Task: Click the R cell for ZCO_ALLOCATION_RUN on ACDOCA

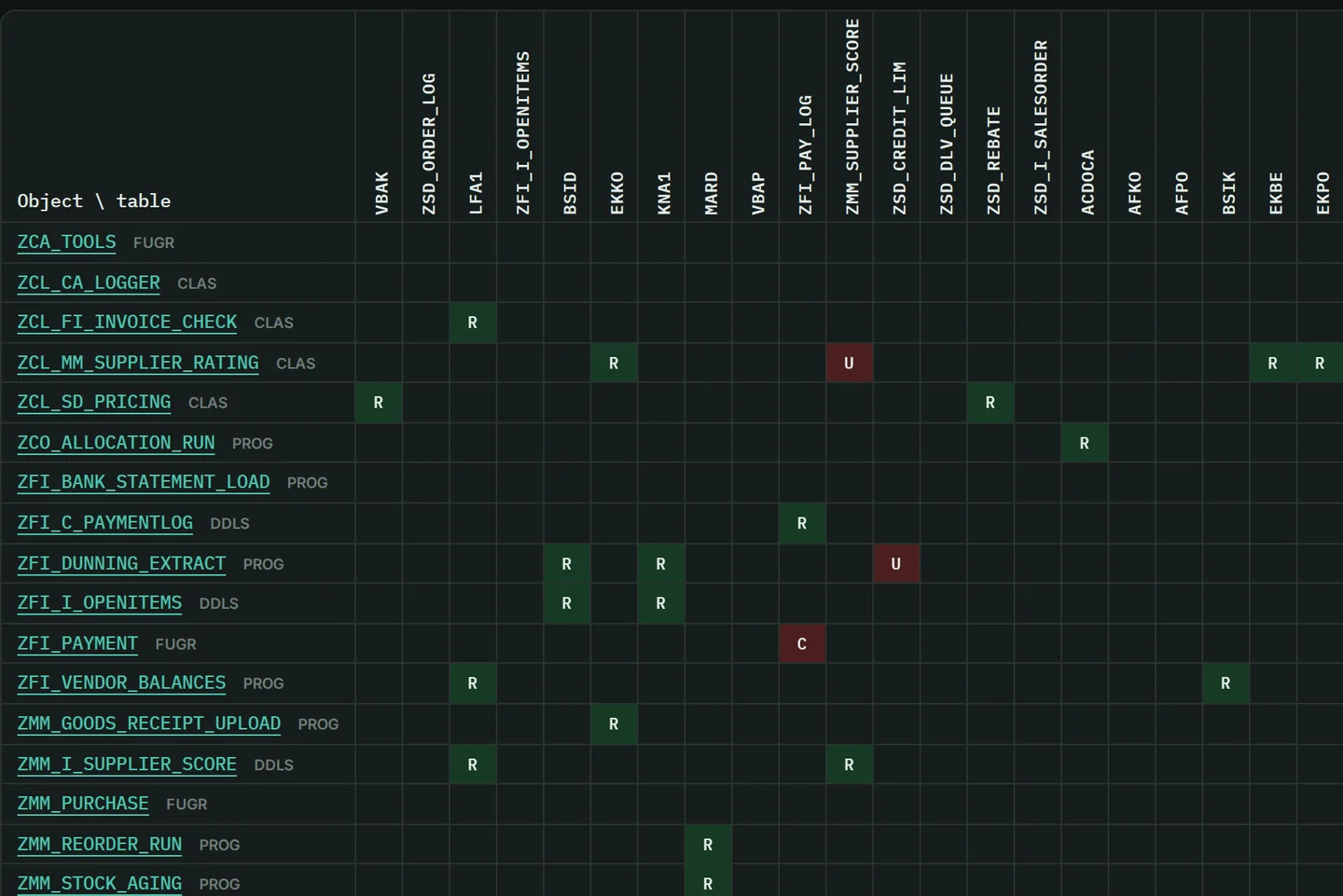Action: [x=1085, y=443]
